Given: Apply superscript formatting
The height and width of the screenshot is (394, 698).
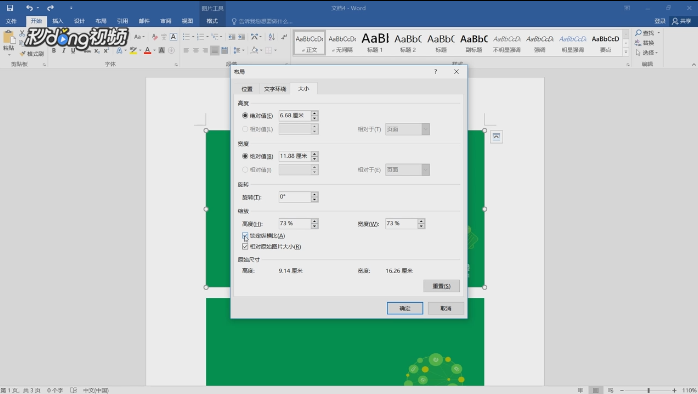Looking at the screenshot, I should [x=106, y=51].
